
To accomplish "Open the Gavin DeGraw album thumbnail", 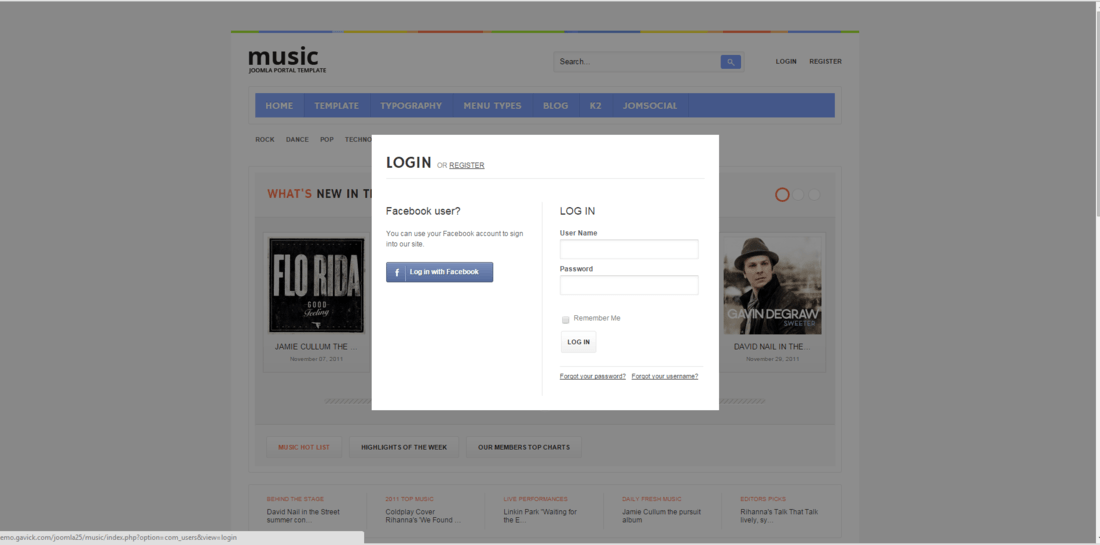I will 772,285.
